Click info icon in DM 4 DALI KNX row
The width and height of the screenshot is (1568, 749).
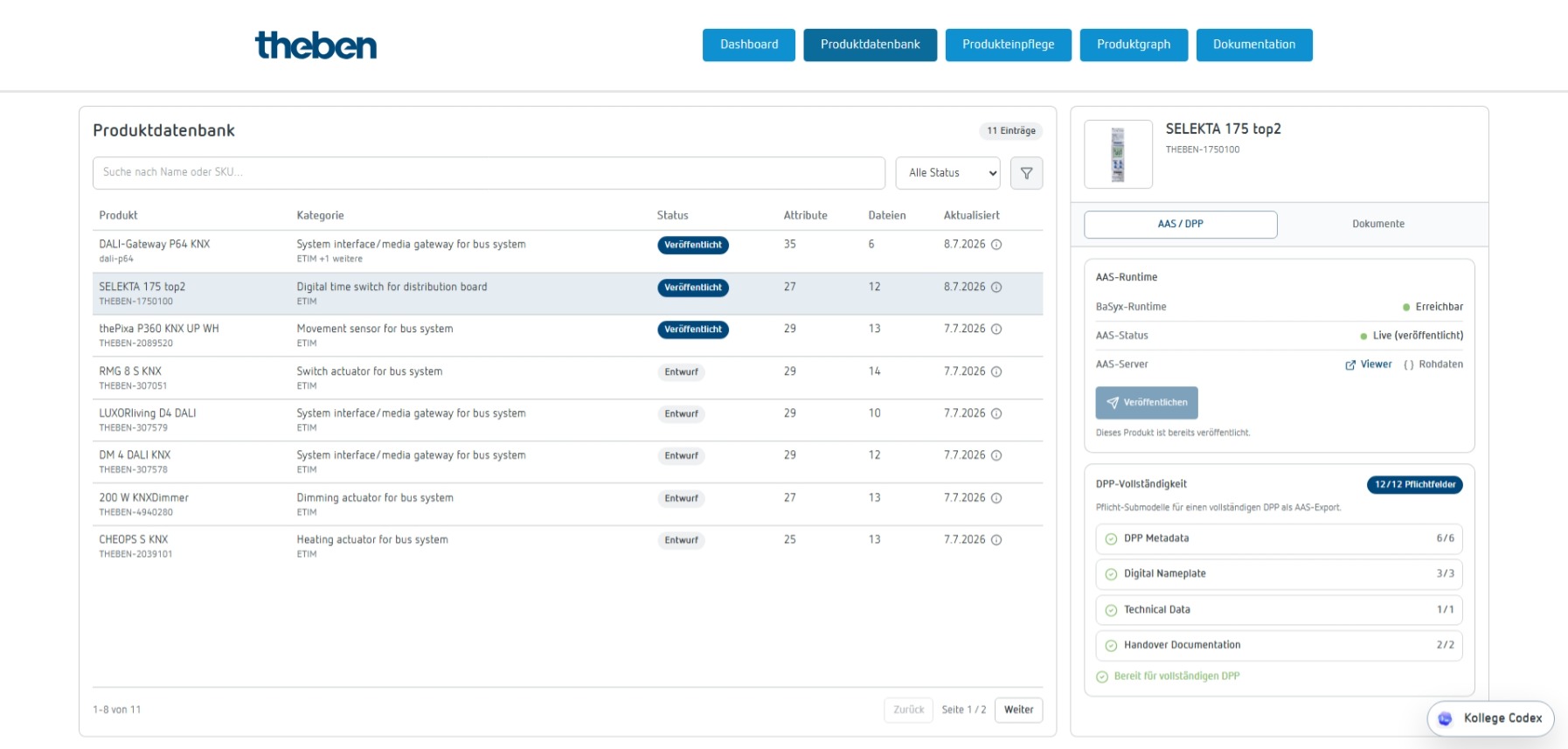[996, 455]
